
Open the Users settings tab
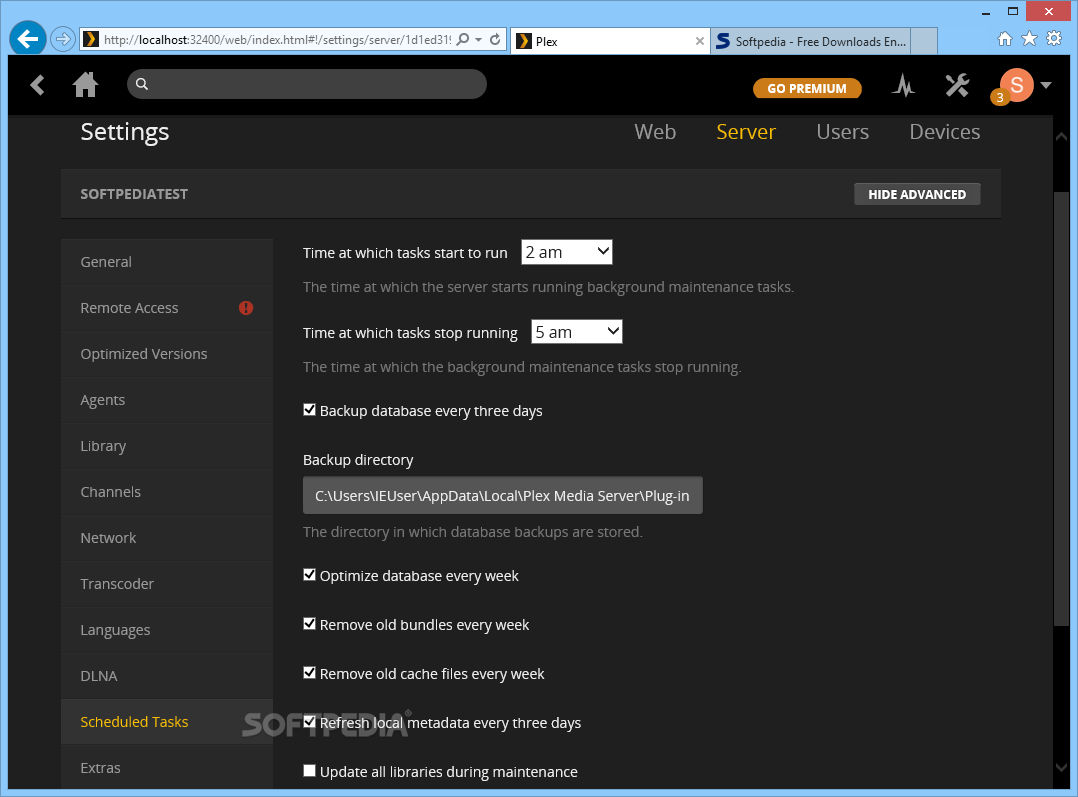pos(843,131)
